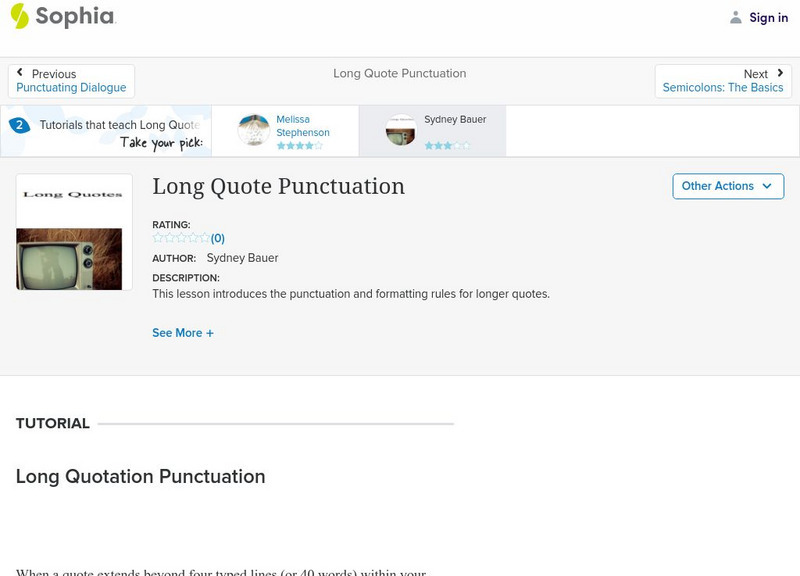Select the Previous chevron arrow
Viewport: 800px width, 576px height.
(x=20, y=73)
